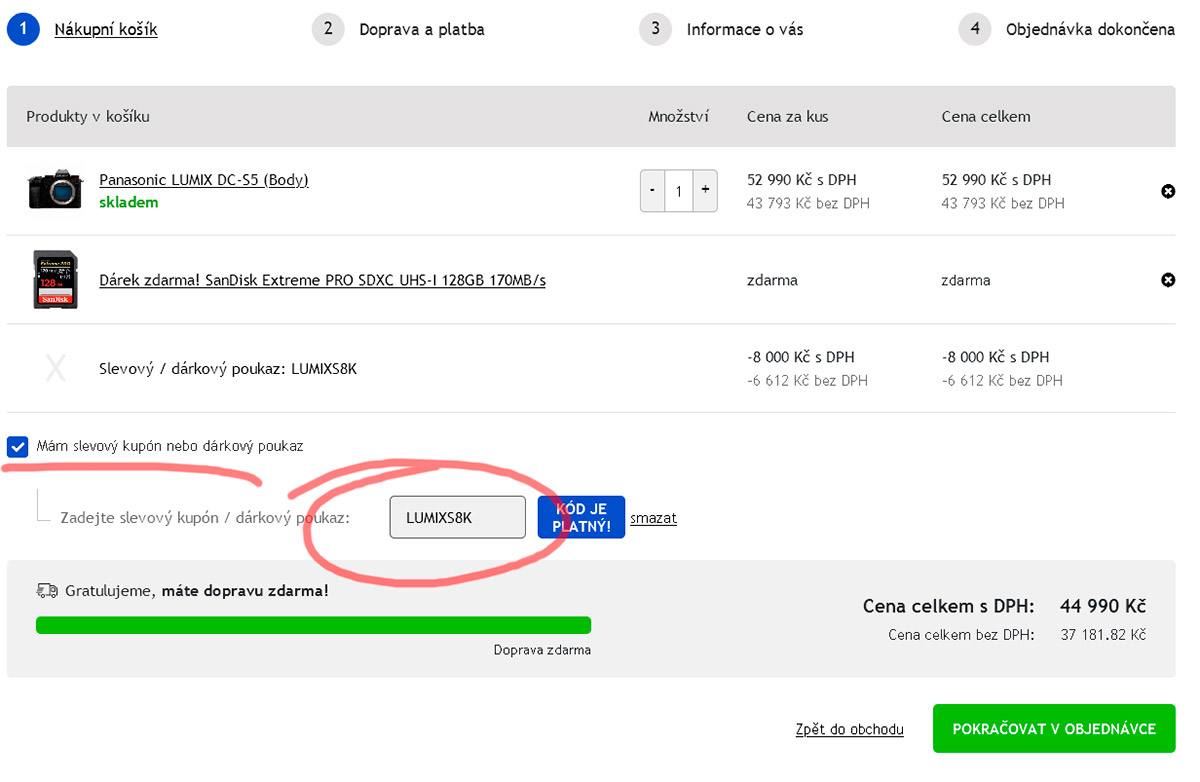Screen dimensions: 1200x782
Task: Remove the free SanDisk gift item
Action: [1168, 280]
